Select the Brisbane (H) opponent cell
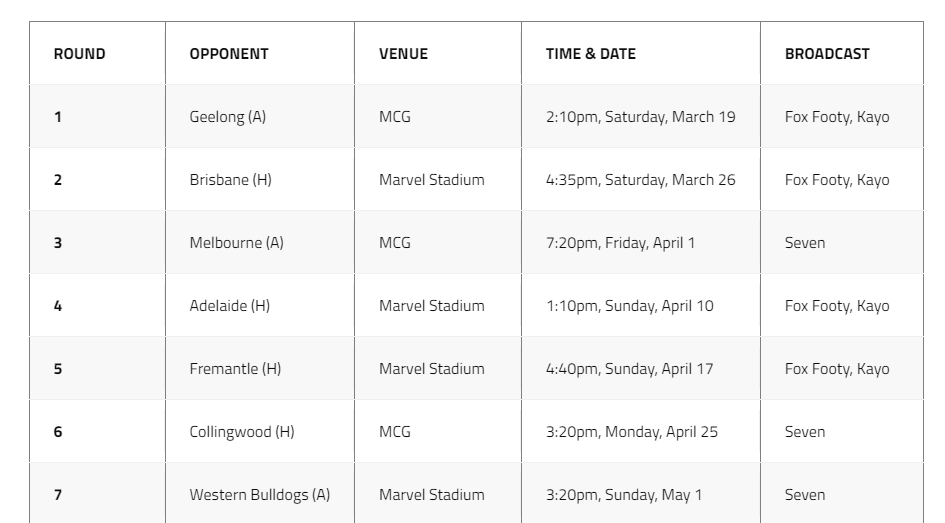The image size is (945, 523). click(x=260, y=180)
